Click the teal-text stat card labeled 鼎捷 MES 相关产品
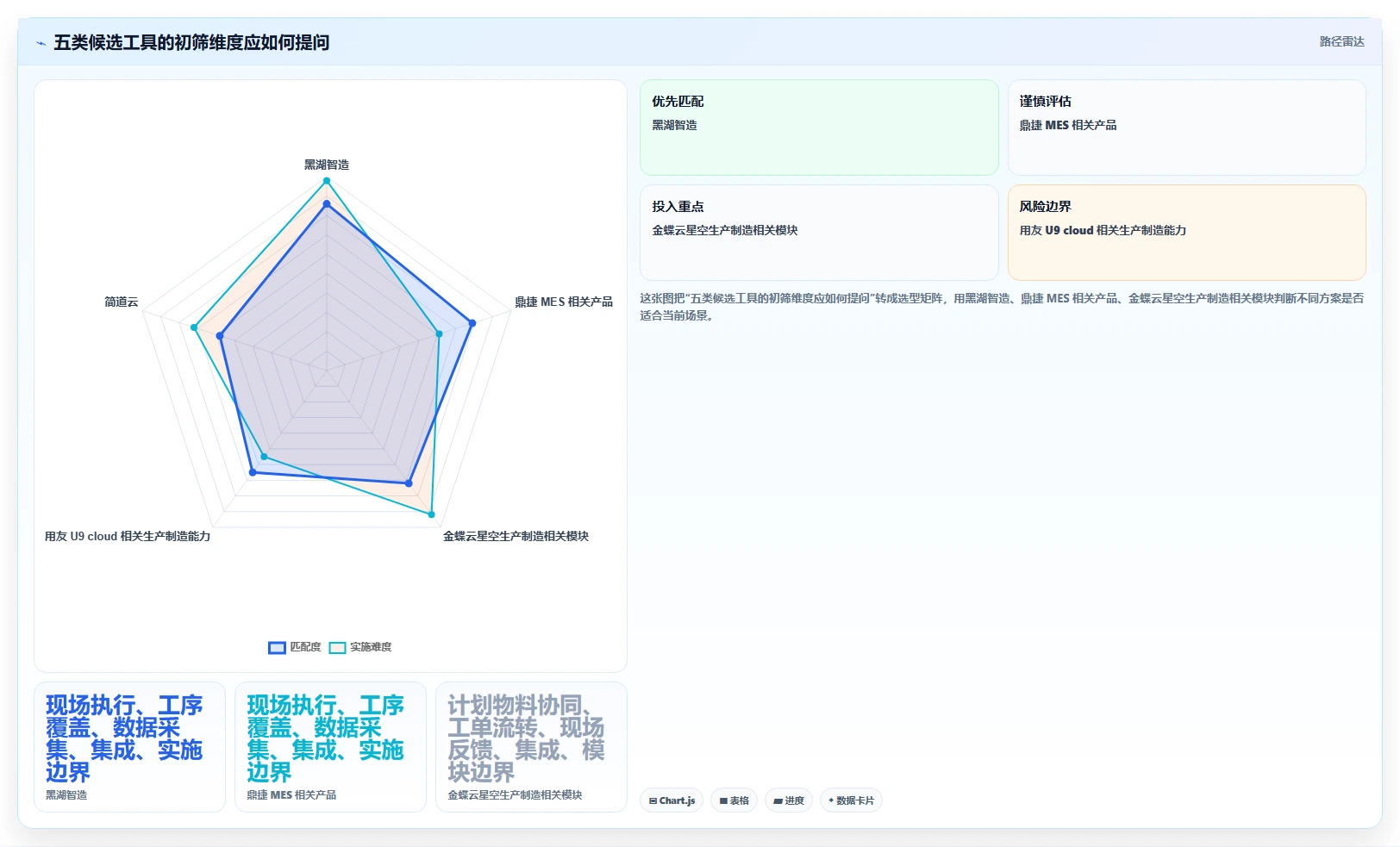This screenshot has width=1400, height=847. (x=330, y=747)
